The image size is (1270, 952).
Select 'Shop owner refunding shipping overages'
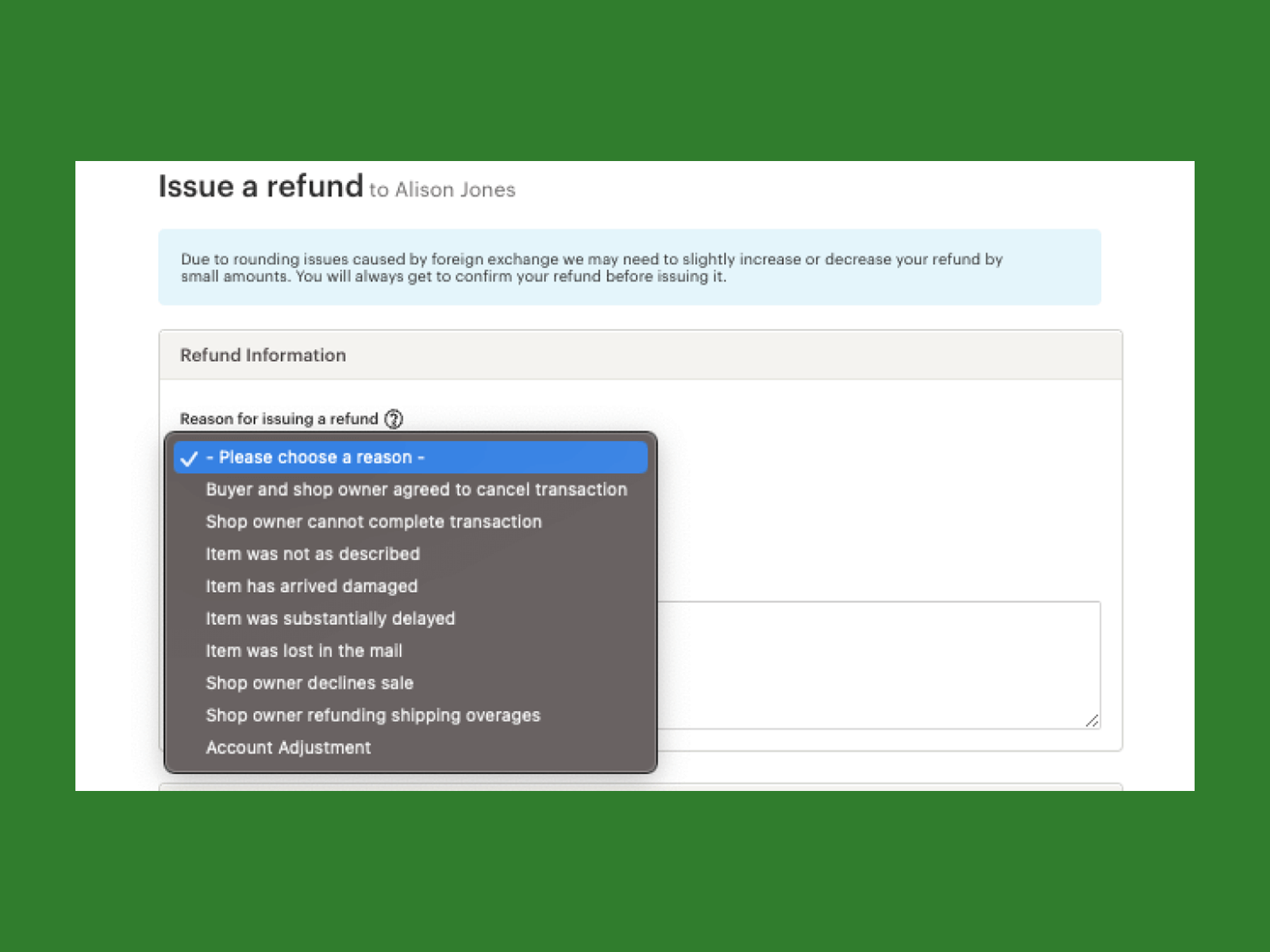click(372, 716)
